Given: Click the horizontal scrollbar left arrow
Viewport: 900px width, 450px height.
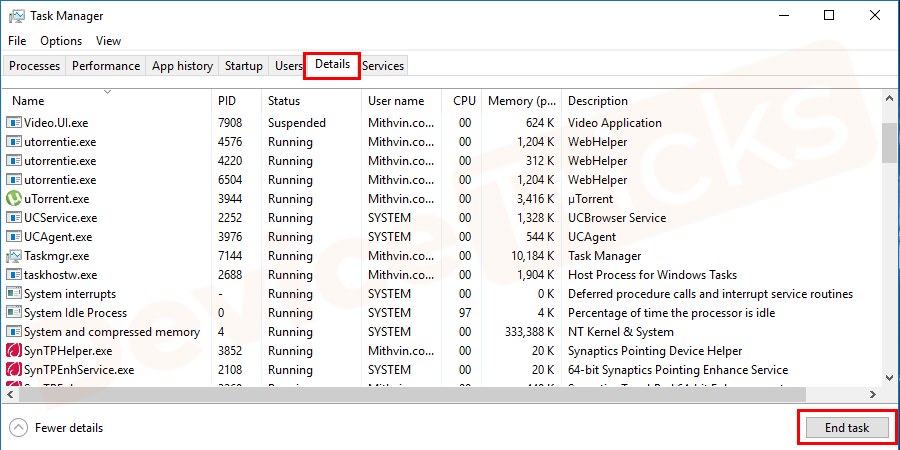Looking at the screenshot, I should [10, 394].
